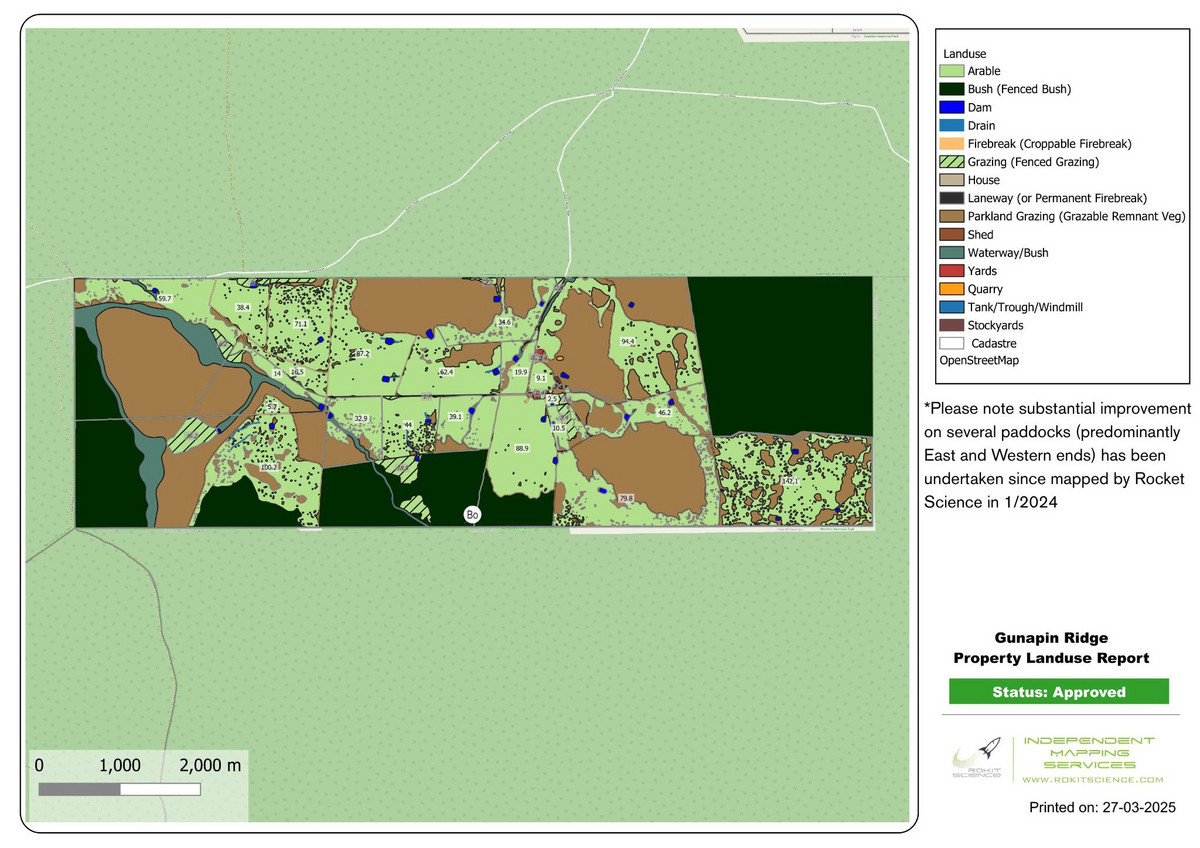Click the Status: Approved green banner

click(x=1058, y=692)
